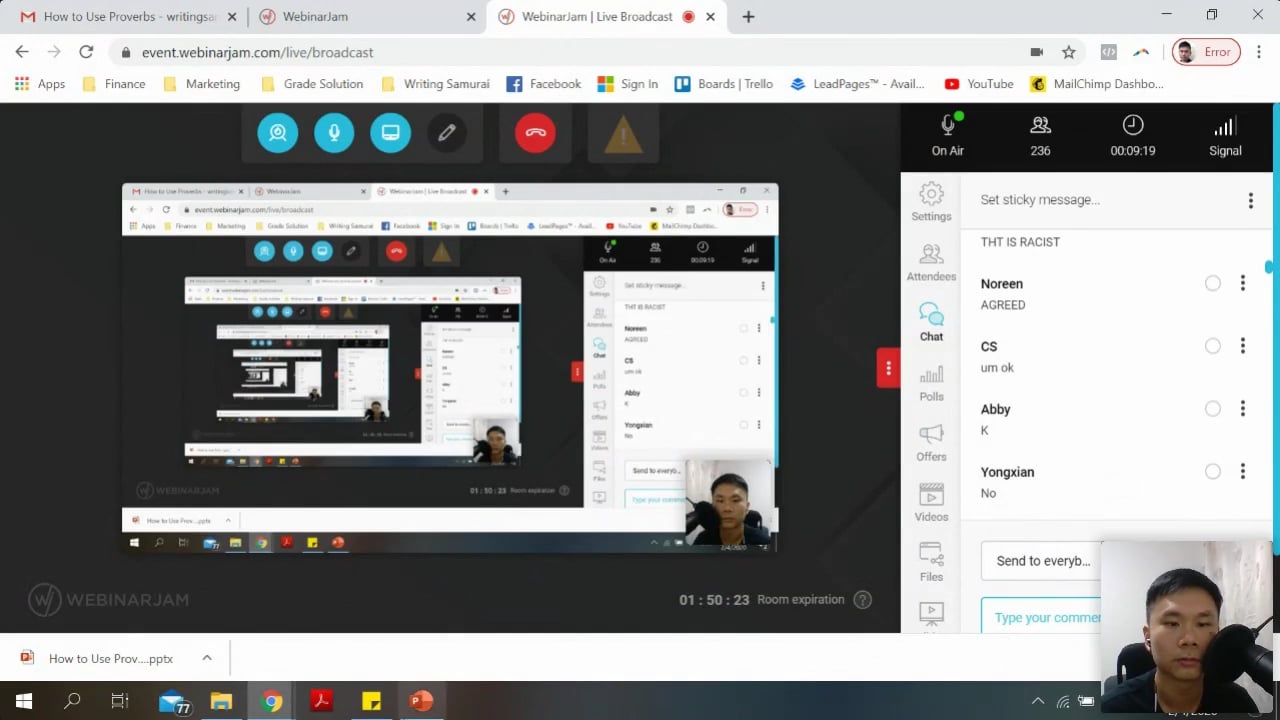1280x720 pixels.
Task: Open the Videos panel
Action: pyautogui.click(x=931, y=504)
